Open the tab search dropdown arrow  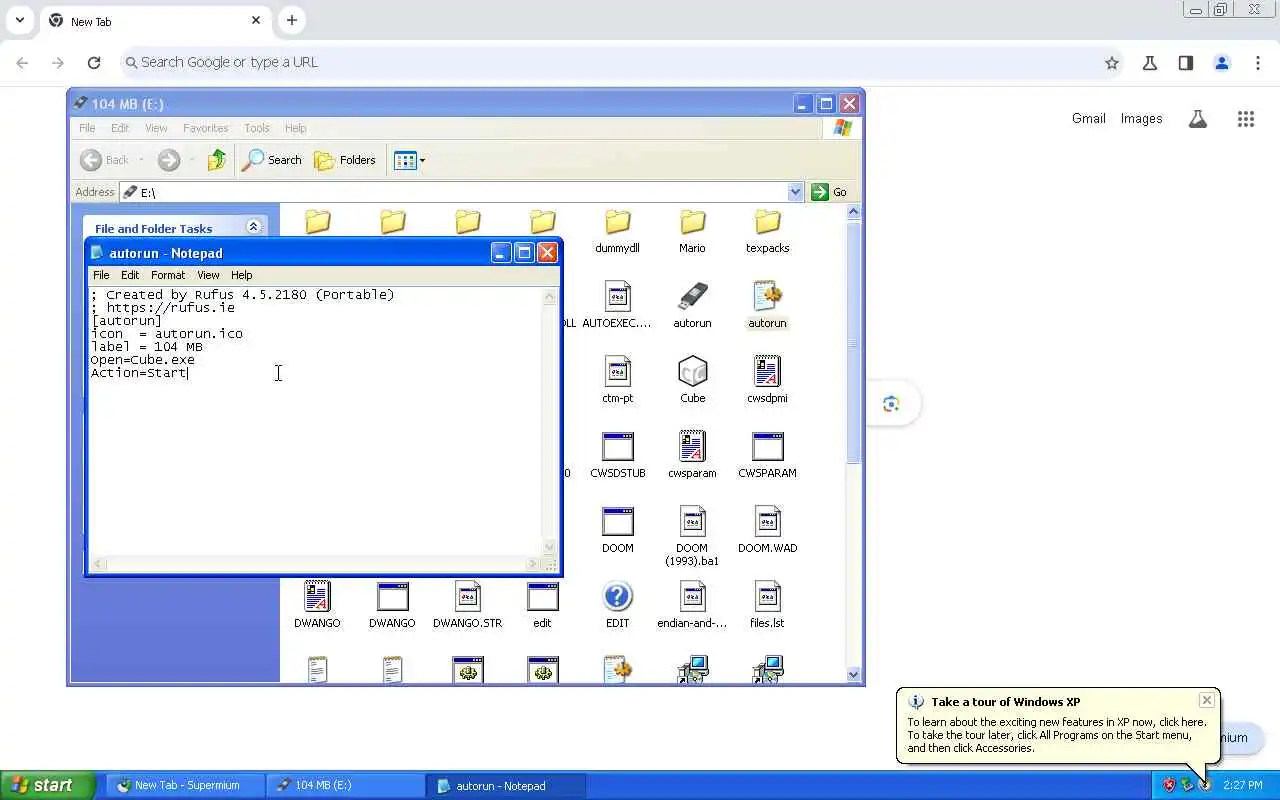[x=20, y=20]
